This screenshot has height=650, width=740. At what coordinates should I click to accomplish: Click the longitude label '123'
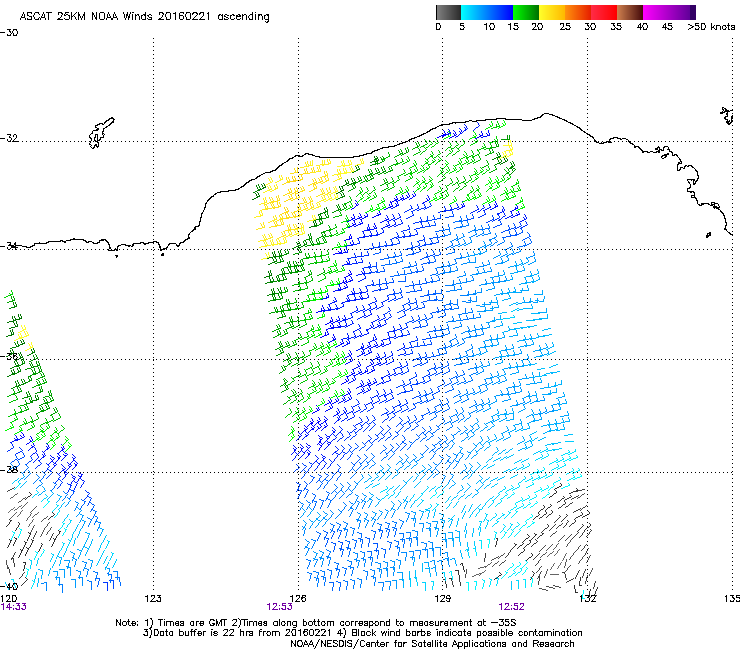coord(153,599)
